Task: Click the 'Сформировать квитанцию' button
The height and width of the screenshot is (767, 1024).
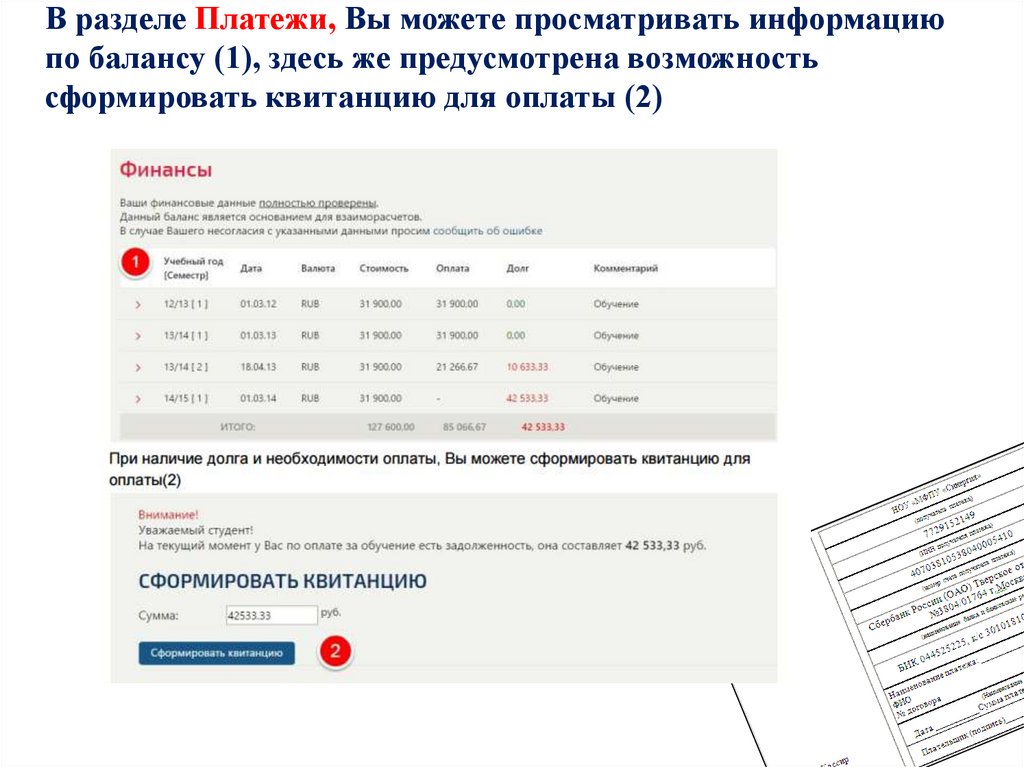Action: click(x=216, y=653)
